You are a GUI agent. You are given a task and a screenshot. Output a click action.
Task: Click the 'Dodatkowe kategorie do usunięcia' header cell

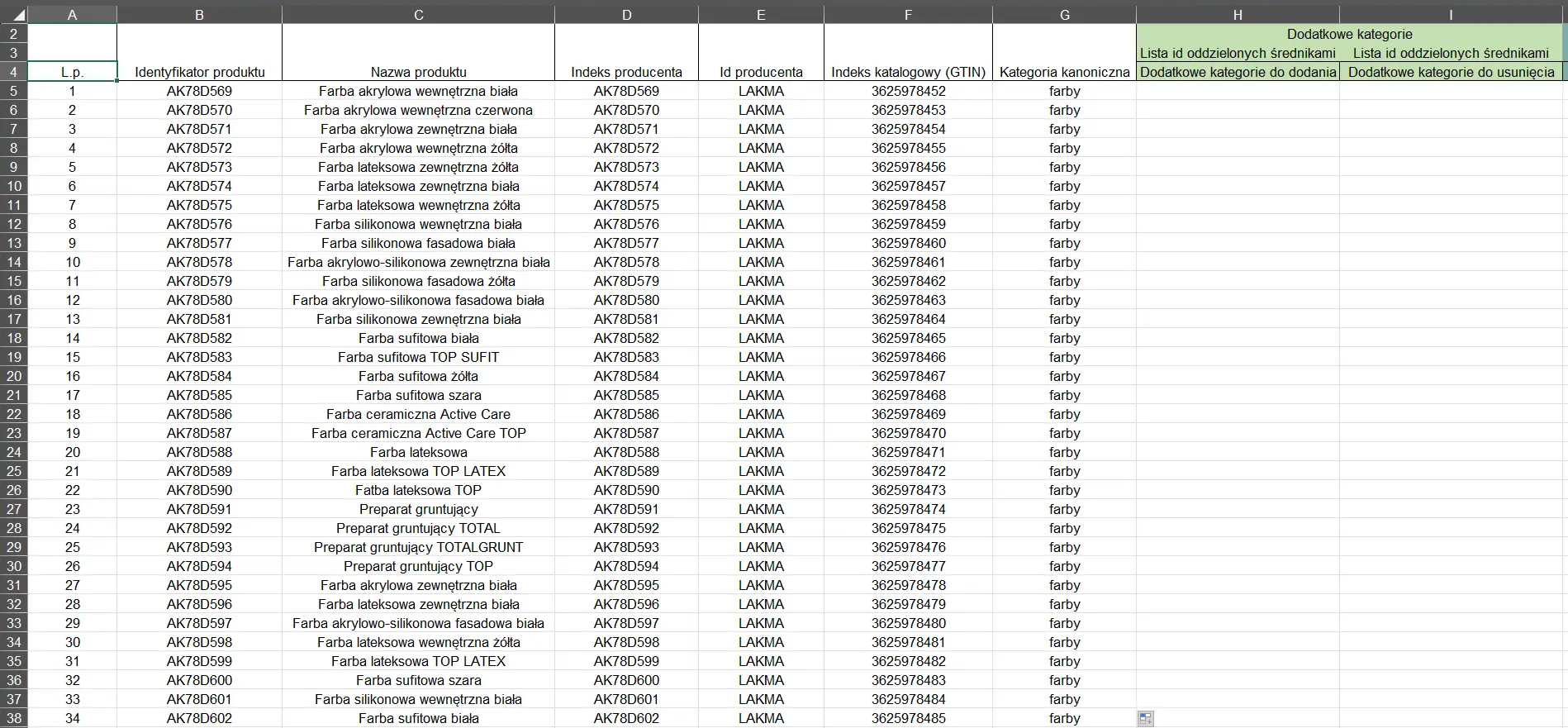1451,72
